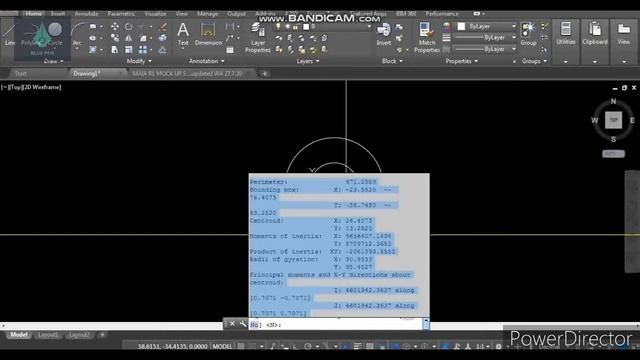Add a new file tab with plus
The image size is (640, 360).
264,73
